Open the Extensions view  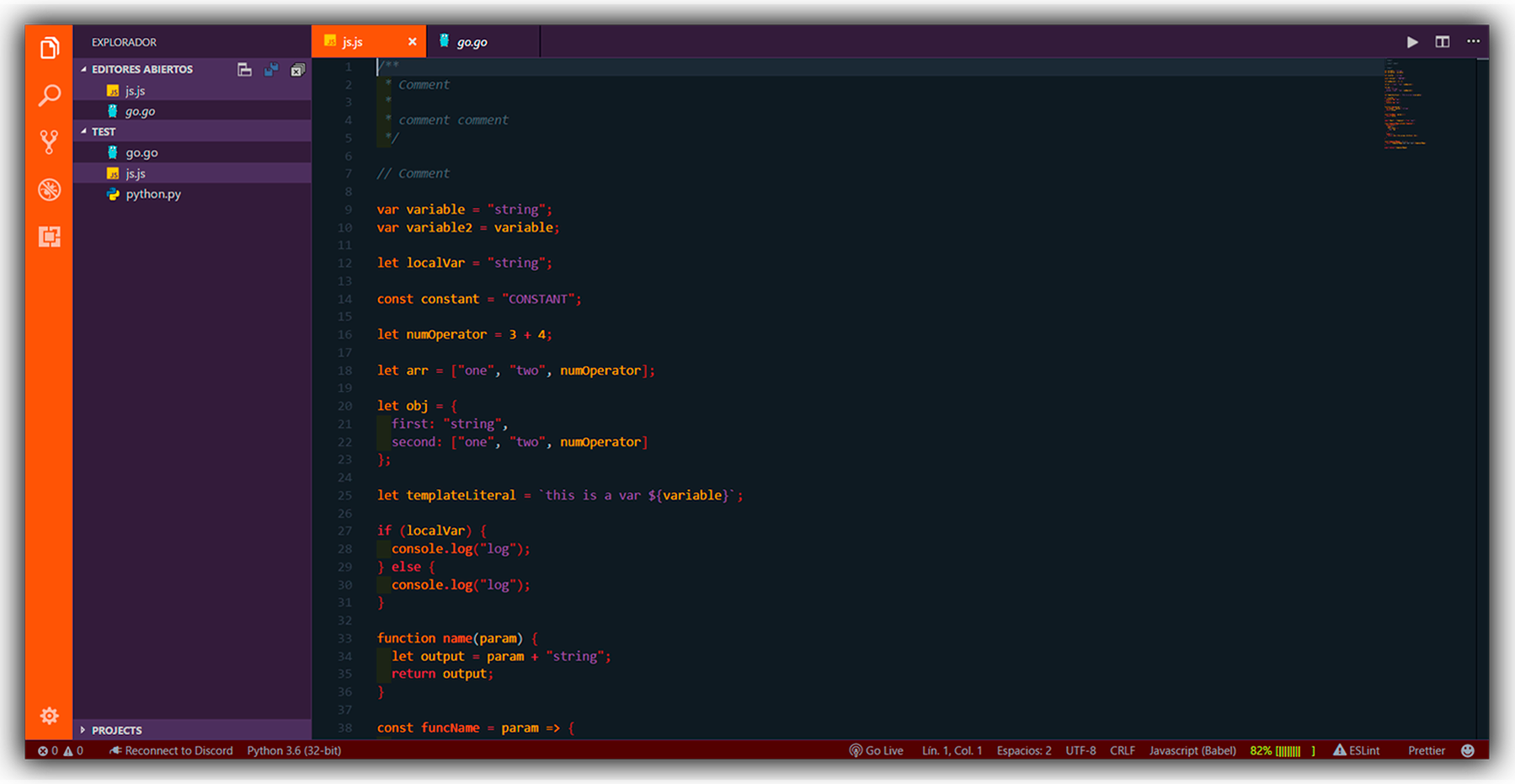pos(50,237)
